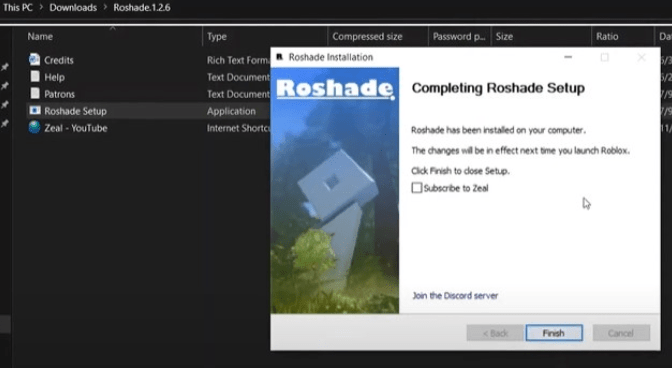
Task: Click the Roshade installer title bar icon
Action: click(279, 57)
